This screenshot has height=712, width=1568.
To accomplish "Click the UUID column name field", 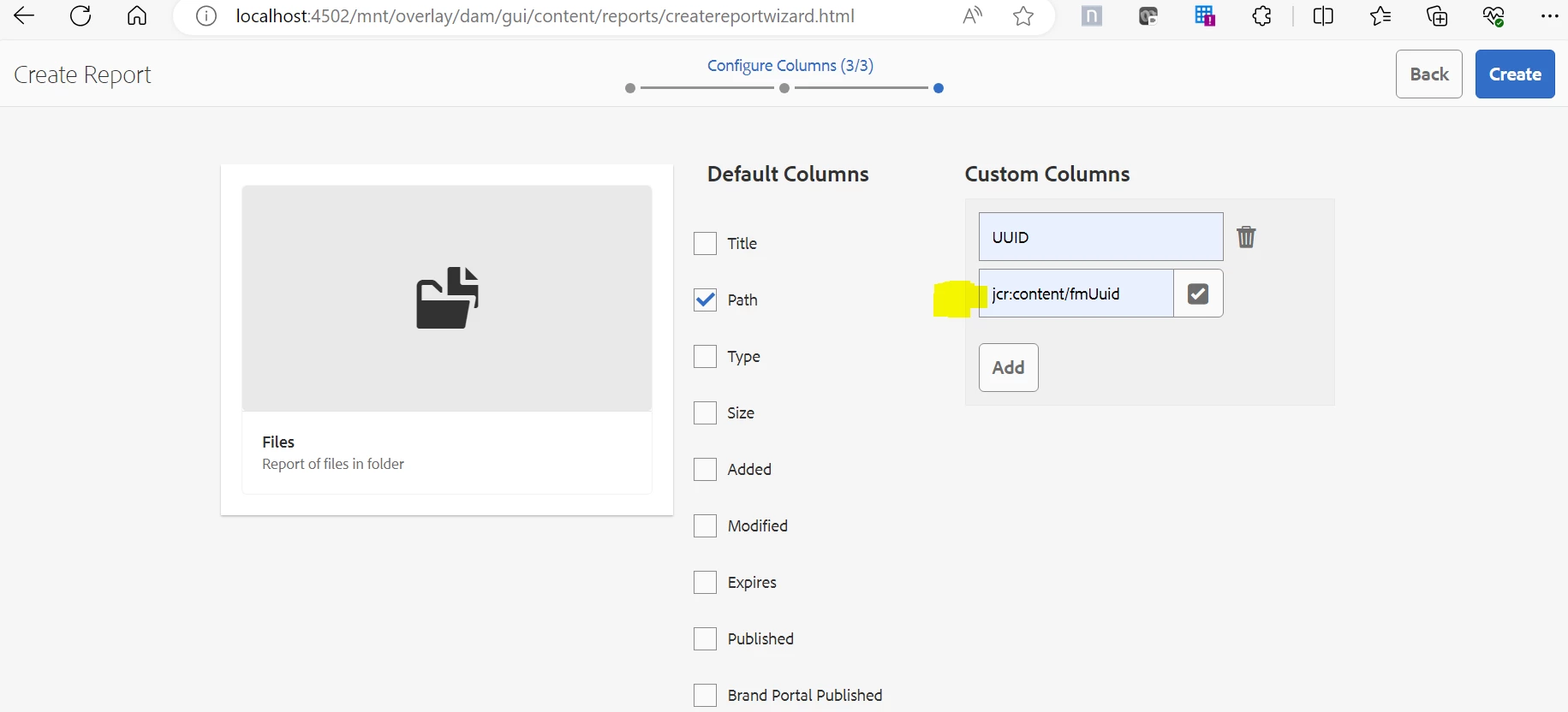I will (x=1100, y=237).
